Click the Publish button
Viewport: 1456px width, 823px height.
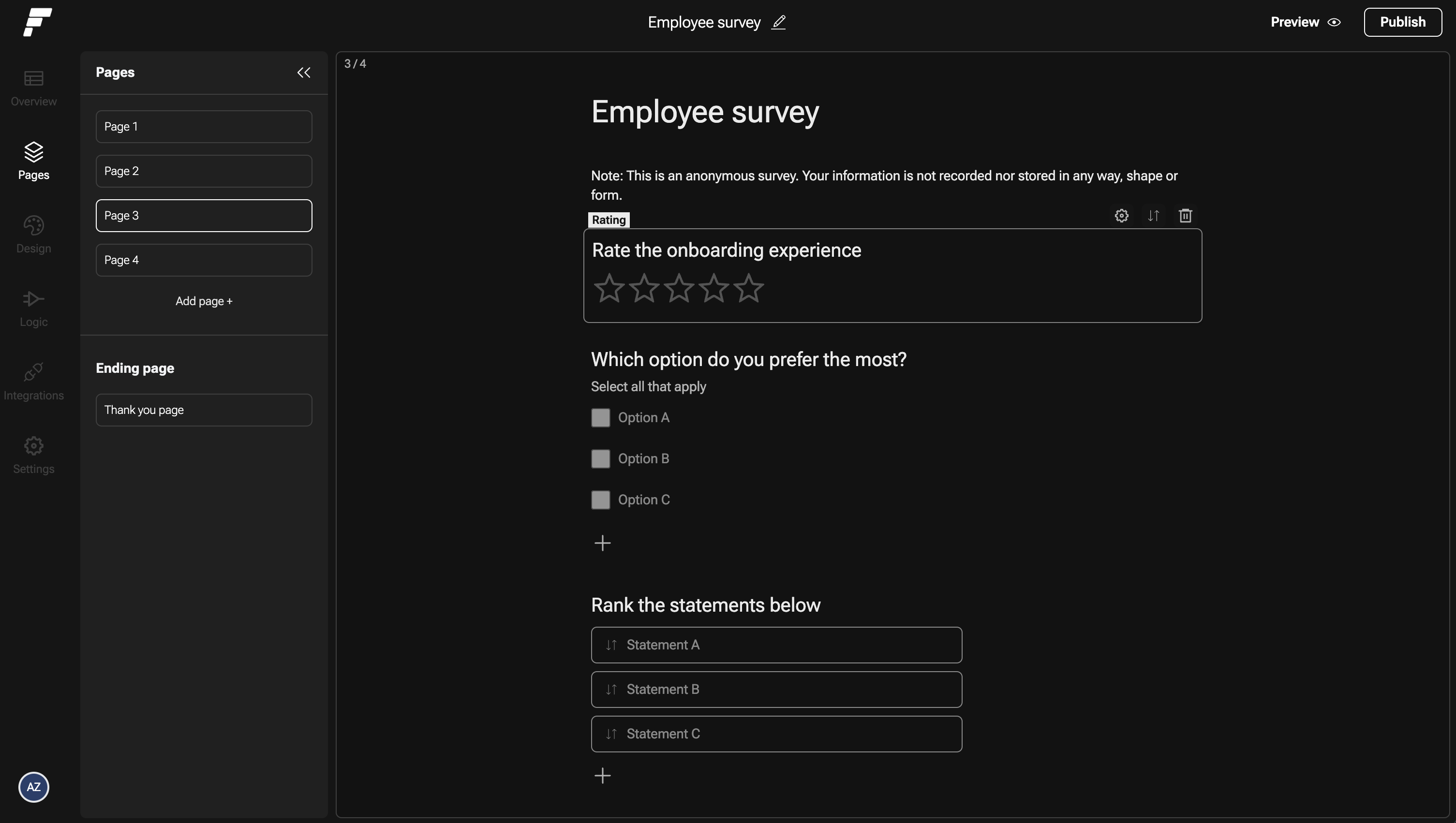tap(1402, 22)
